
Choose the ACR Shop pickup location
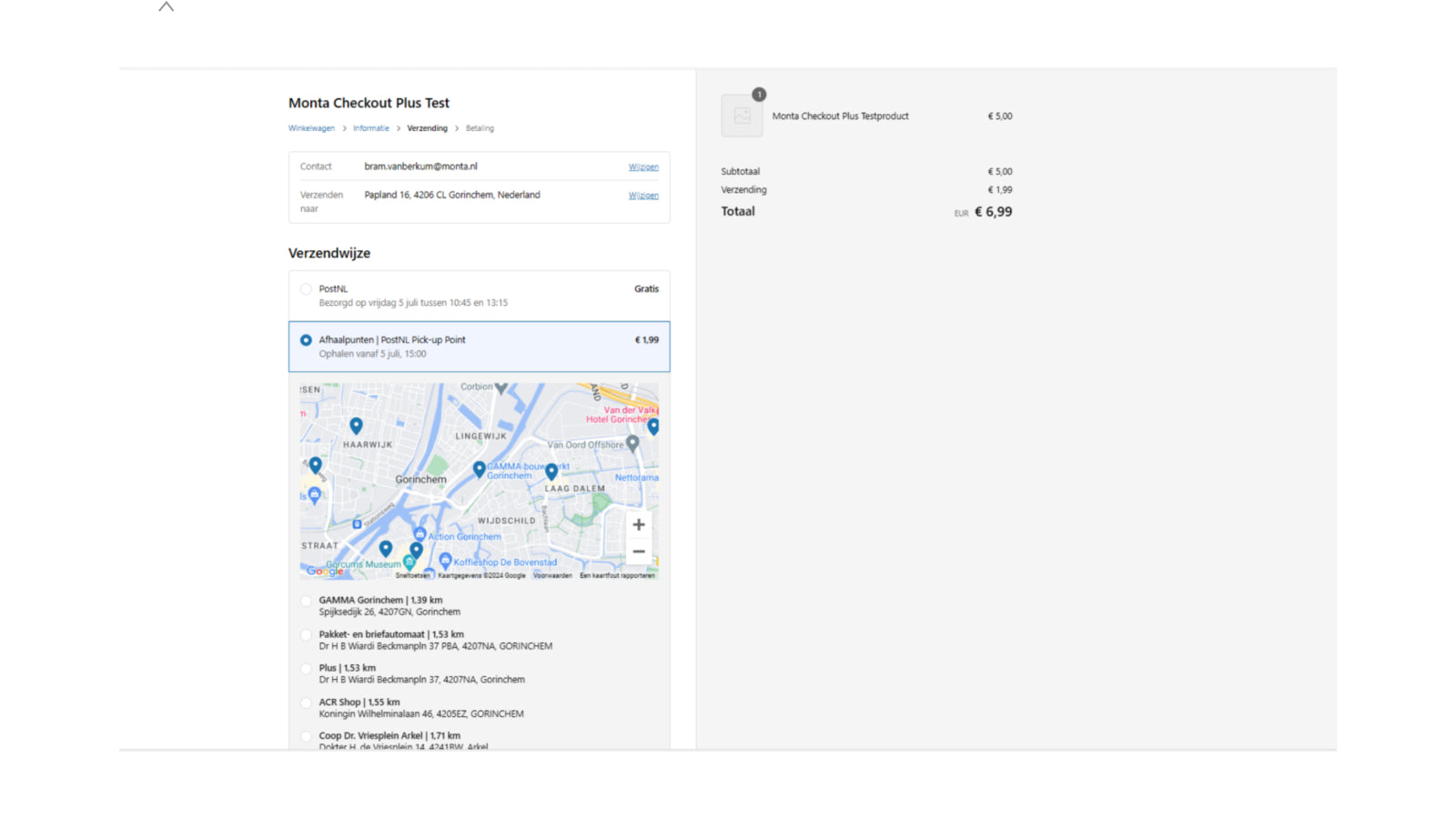(306, 703)
